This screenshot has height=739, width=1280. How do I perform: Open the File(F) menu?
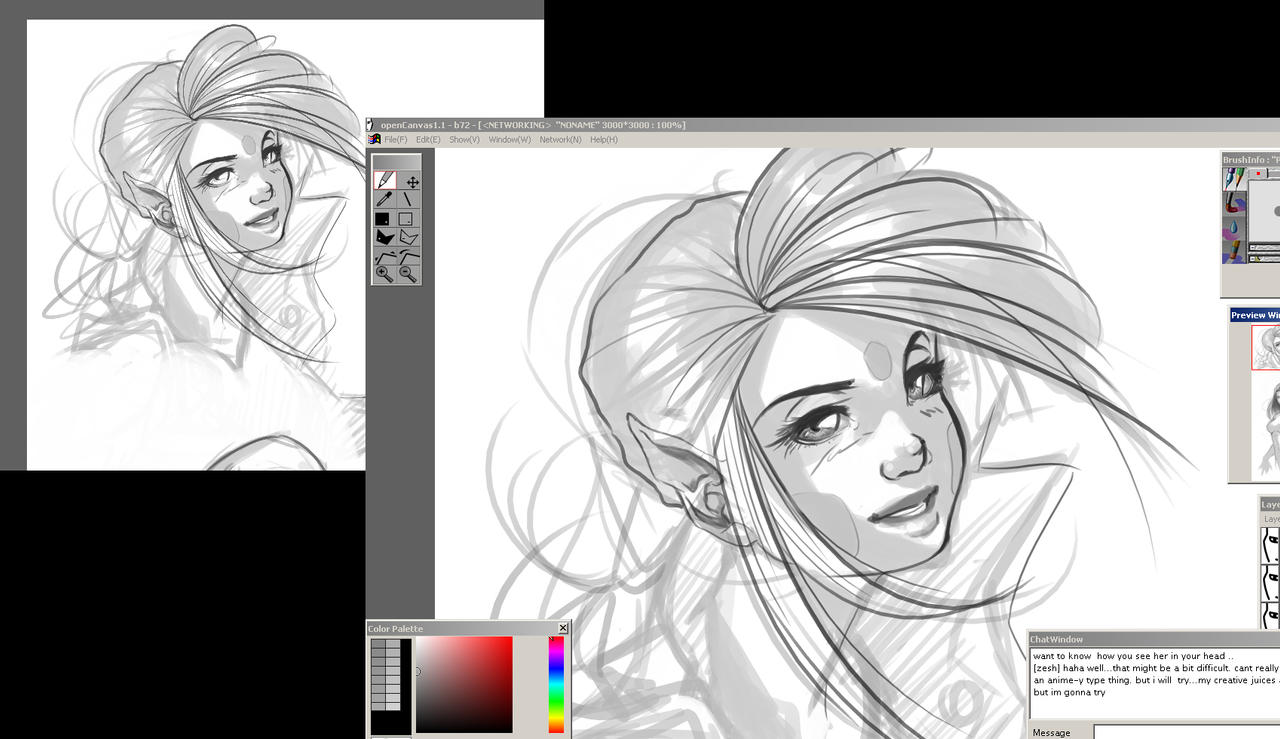tap(396, 139)
